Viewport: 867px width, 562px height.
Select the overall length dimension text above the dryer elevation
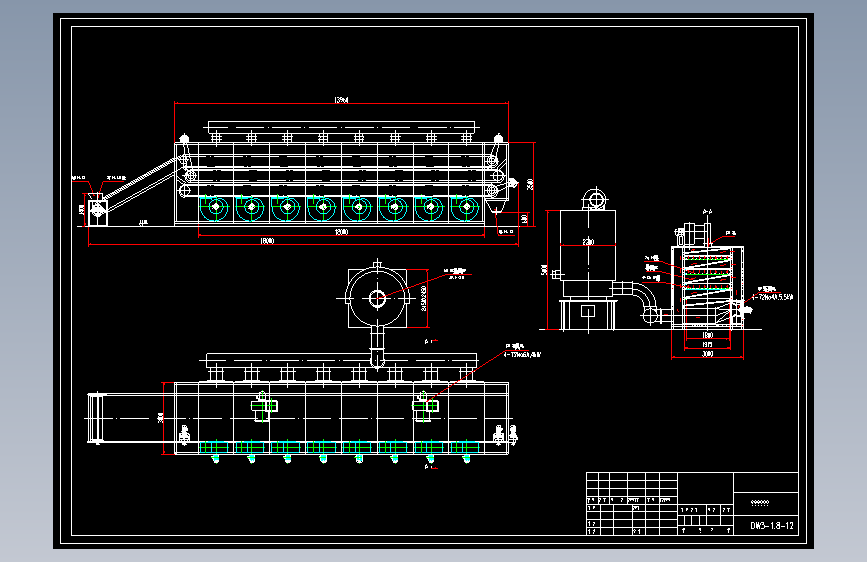(x=341, y=100)
